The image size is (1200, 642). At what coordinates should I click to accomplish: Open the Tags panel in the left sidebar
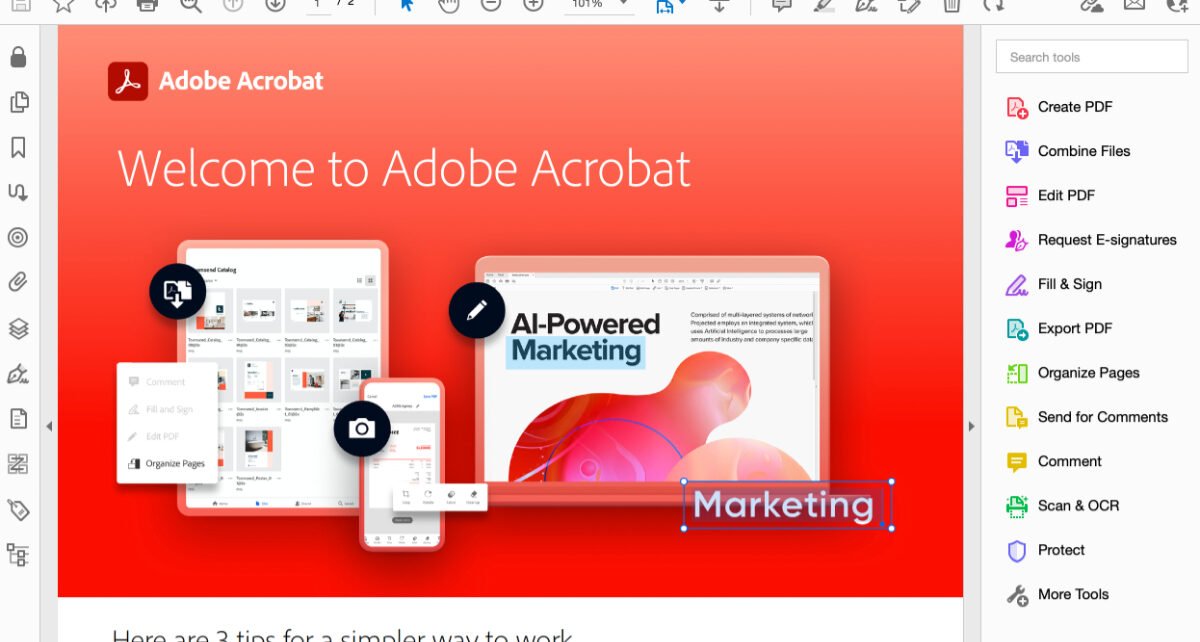click(18, 510)
